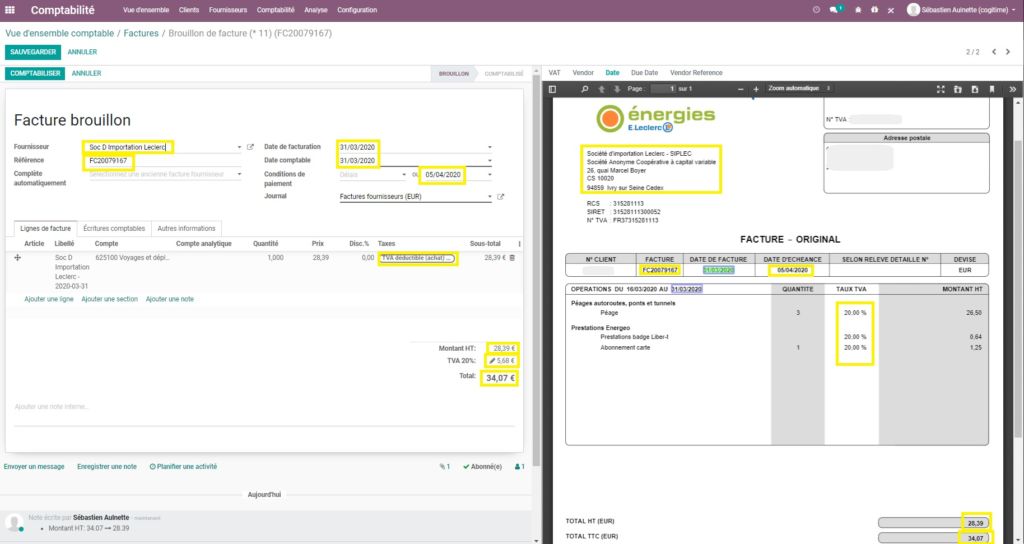Click SAUVEGARDER button
The height and width of the screenshot is (544, 1024).
click(33, 52)
